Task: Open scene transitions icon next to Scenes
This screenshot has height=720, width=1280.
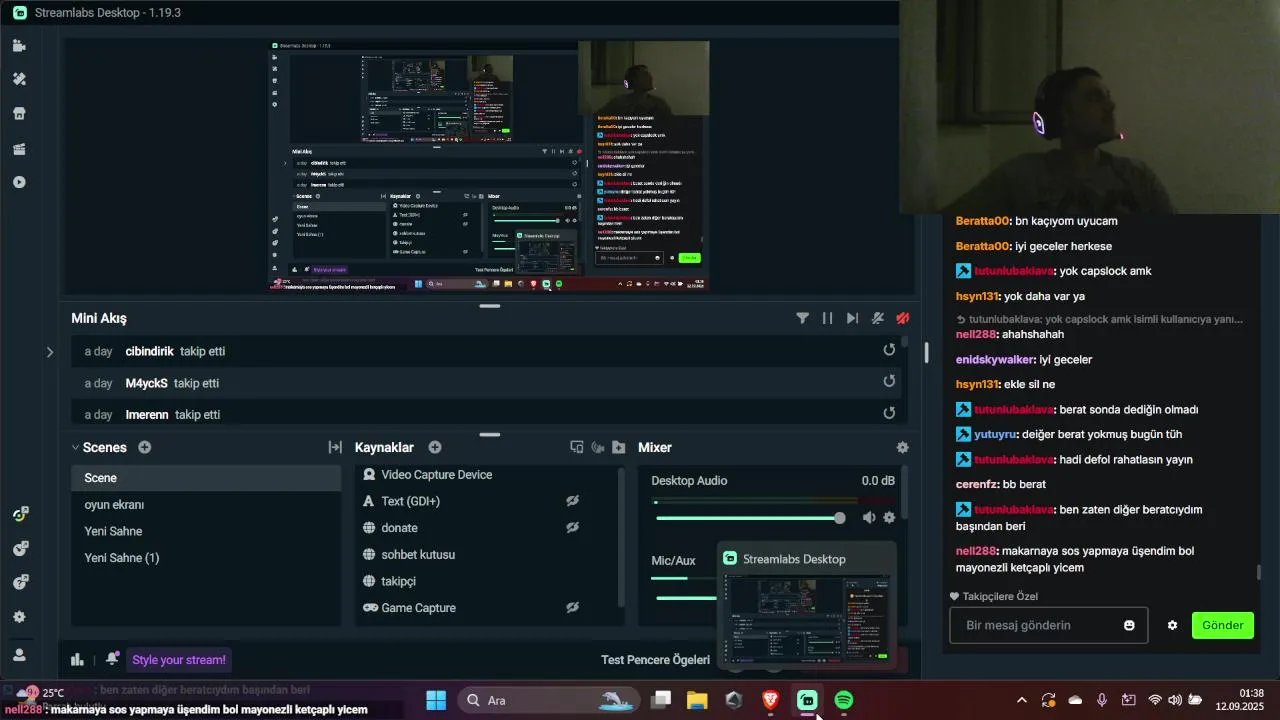Action: click(335, 447)
